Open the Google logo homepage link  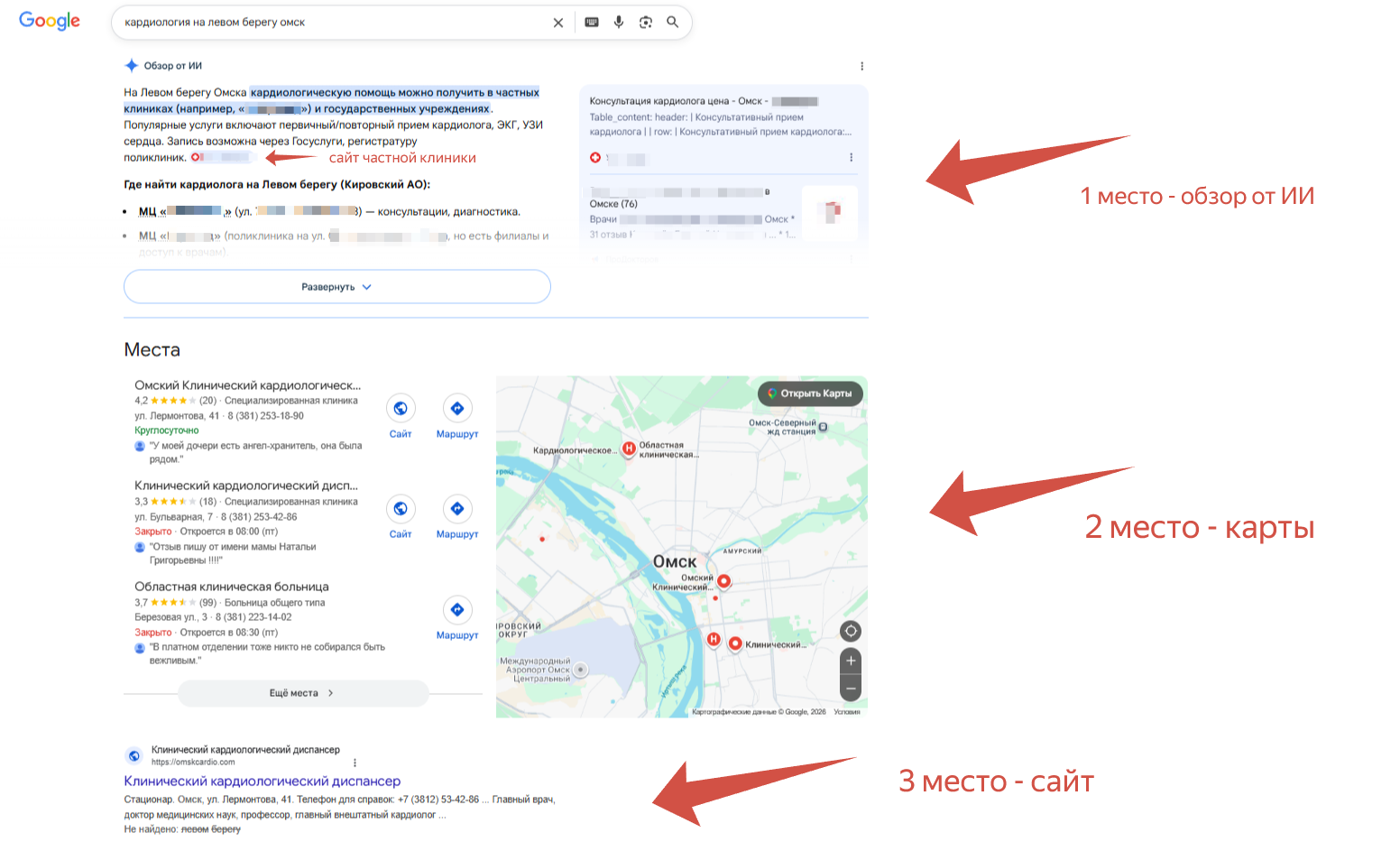[50, 21]
